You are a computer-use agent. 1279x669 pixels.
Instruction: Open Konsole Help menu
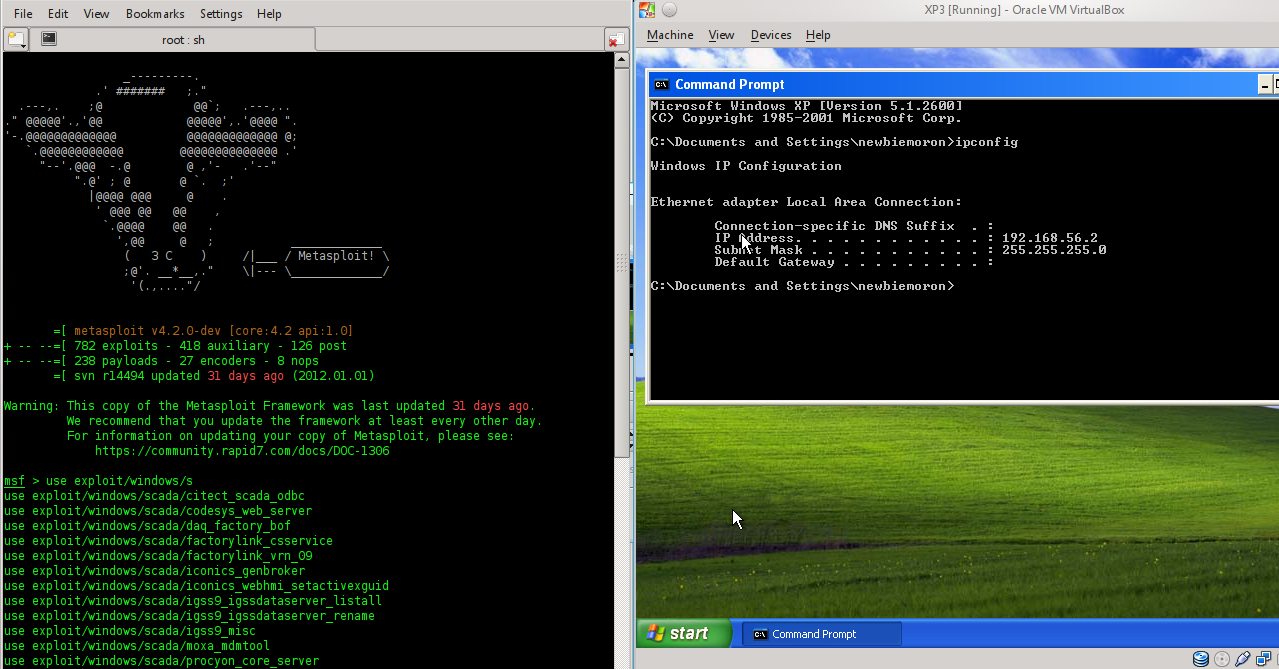tap(269, 14)
